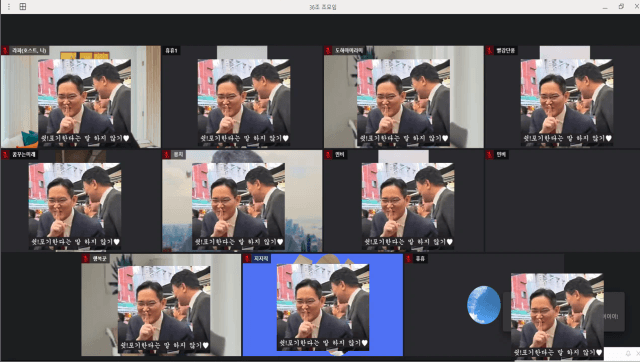Select the round blue sky avatar
Screen dimensions: 640x362
point(484,305)
